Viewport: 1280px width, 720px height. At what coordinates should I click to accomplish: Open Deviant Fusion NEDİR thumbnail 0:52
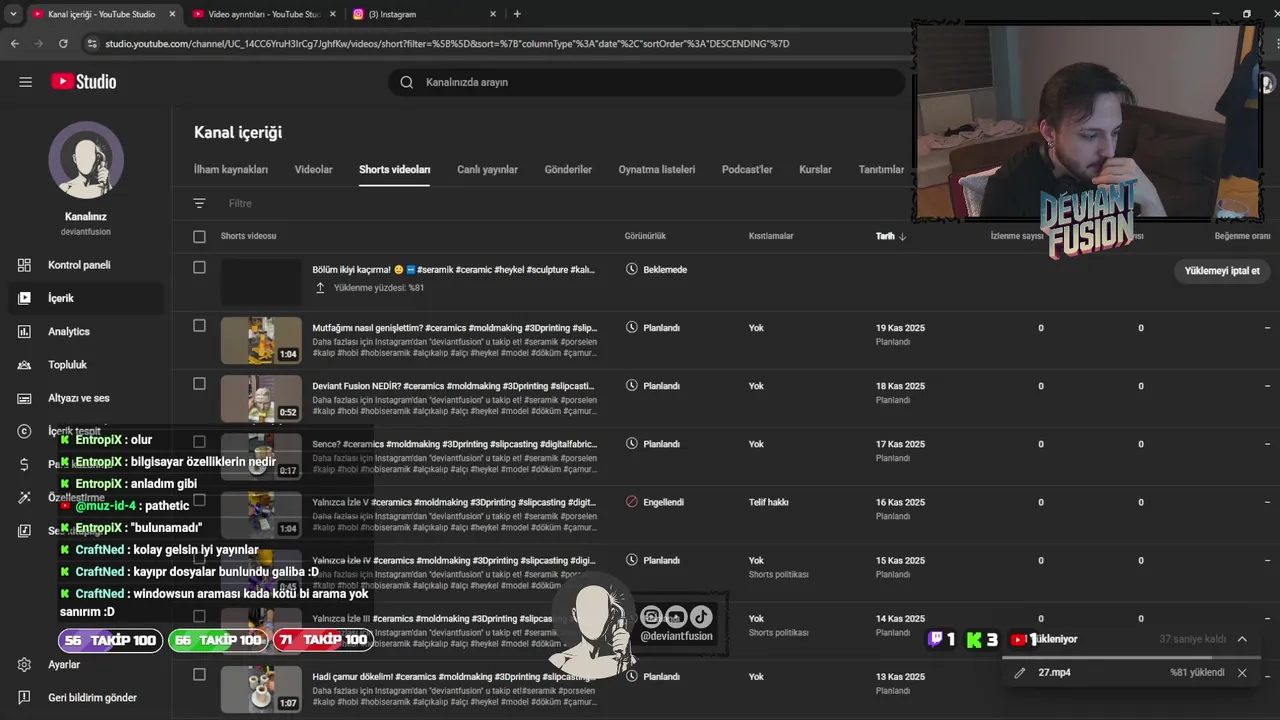(x=261, y=398)
